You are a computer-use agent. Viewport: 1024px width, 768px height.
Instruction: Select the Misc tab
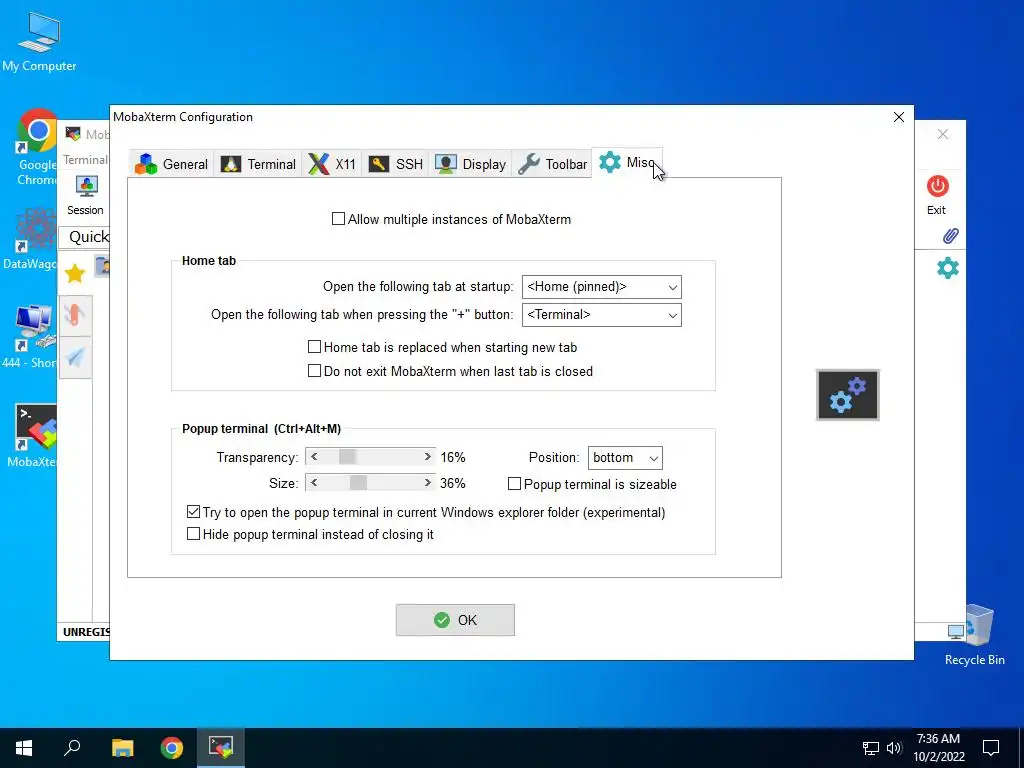pos(627,163)
